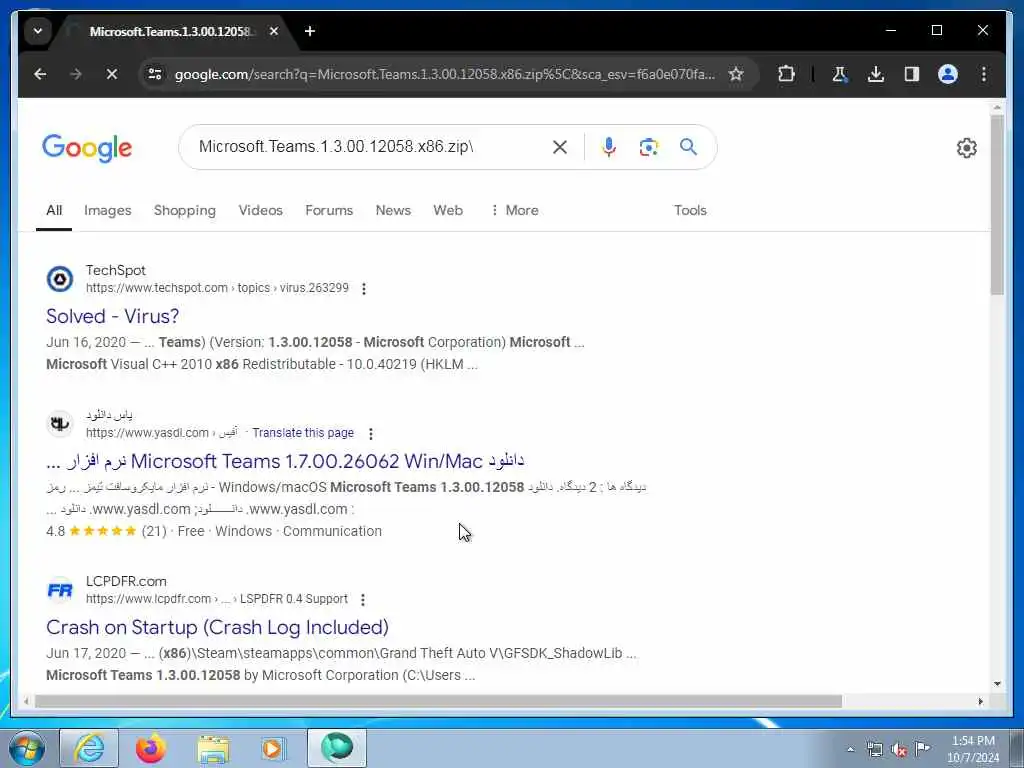1024x768 pixels.
Task: Bookmark this page with the star
Action: [736, 74]
